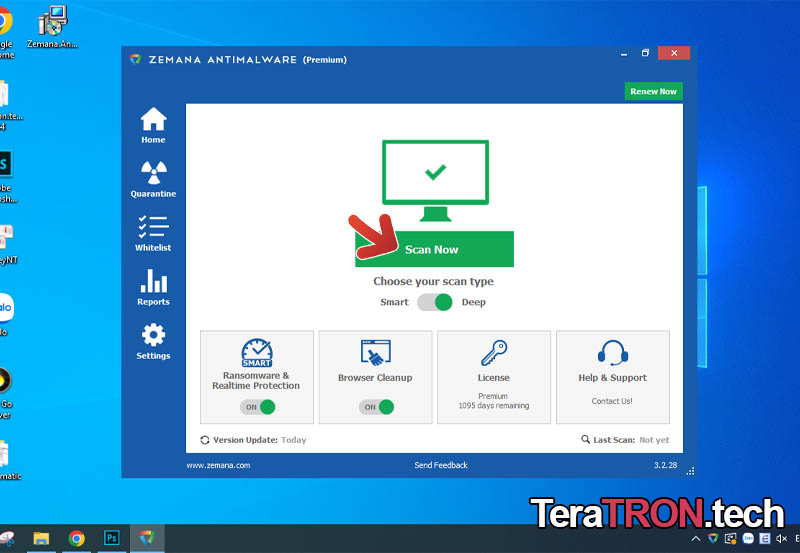Restore down the Zemana window
The width and height of the screenshot is (800, 553).
(x=645, y=53)
